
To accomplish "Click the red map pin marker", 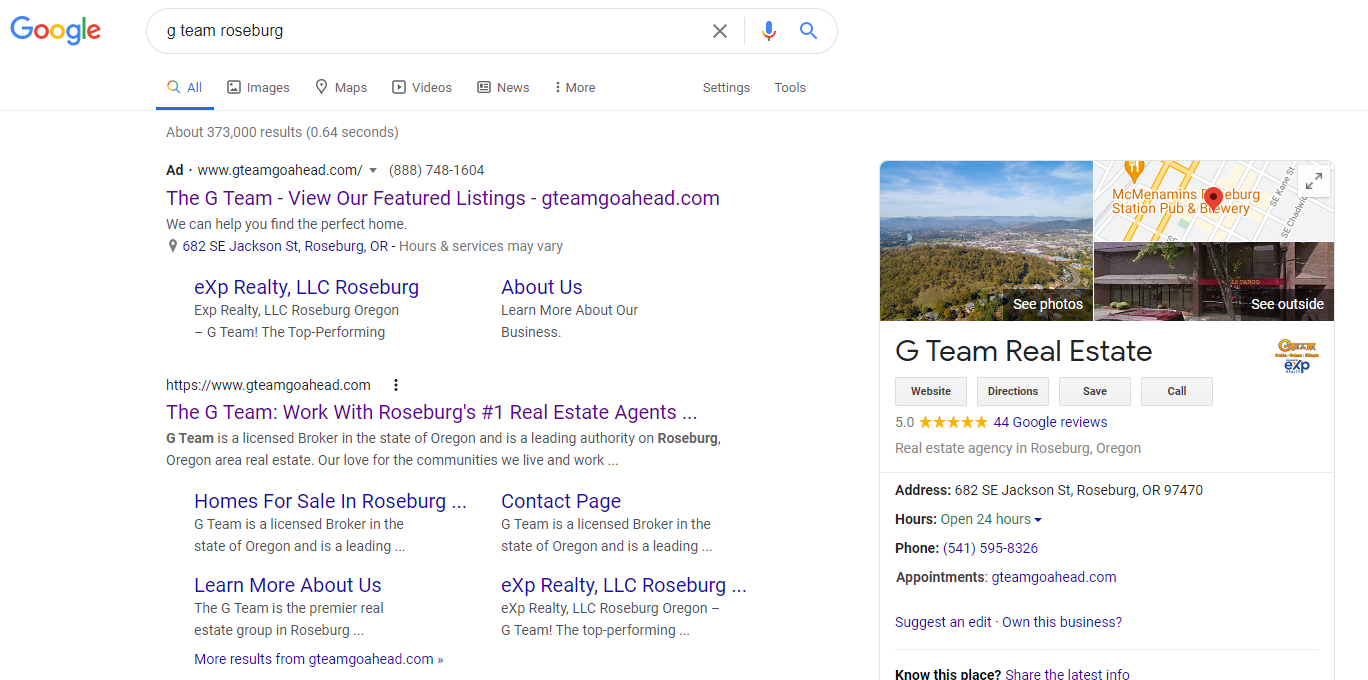I will click(1213, 197).
